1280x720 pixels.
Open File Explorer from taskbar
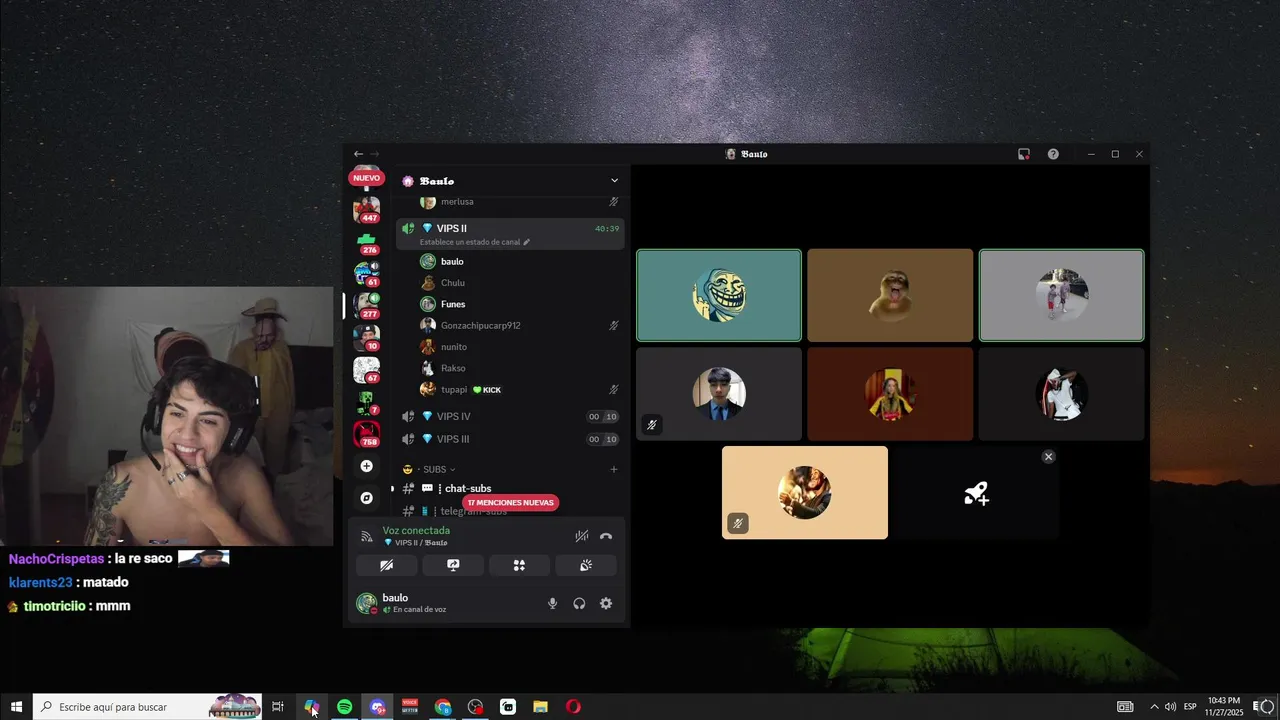point(540,707)
